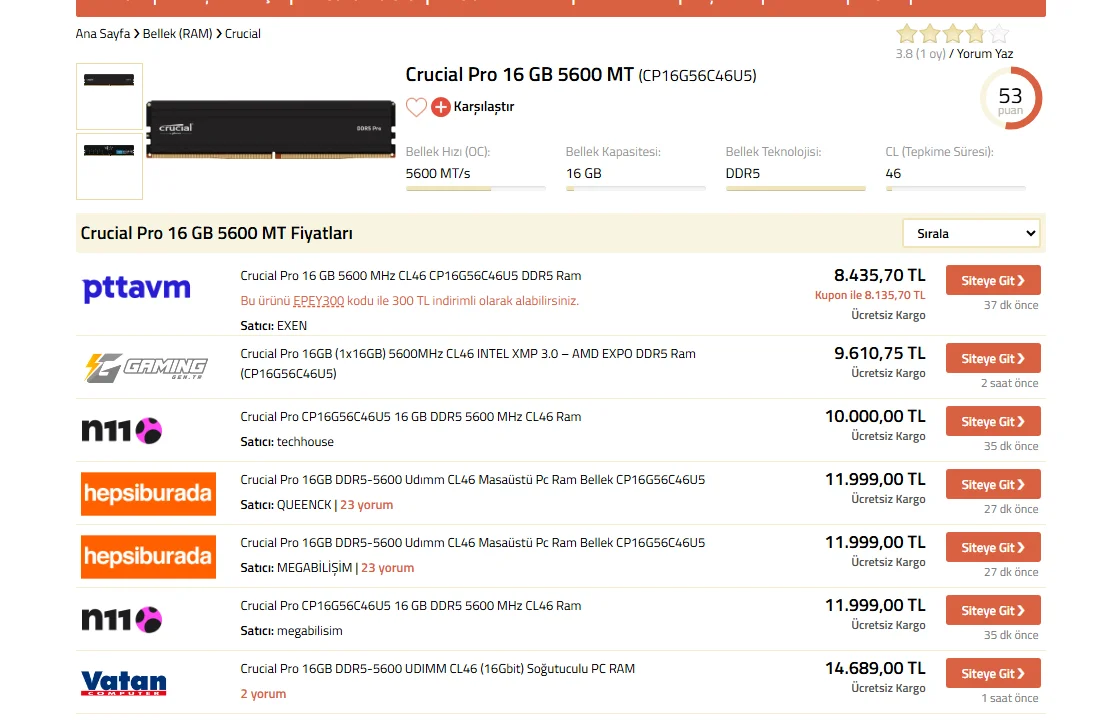
Task: Go to Ana Sayfa breadcrumb
Action: (x=103, y=33)
